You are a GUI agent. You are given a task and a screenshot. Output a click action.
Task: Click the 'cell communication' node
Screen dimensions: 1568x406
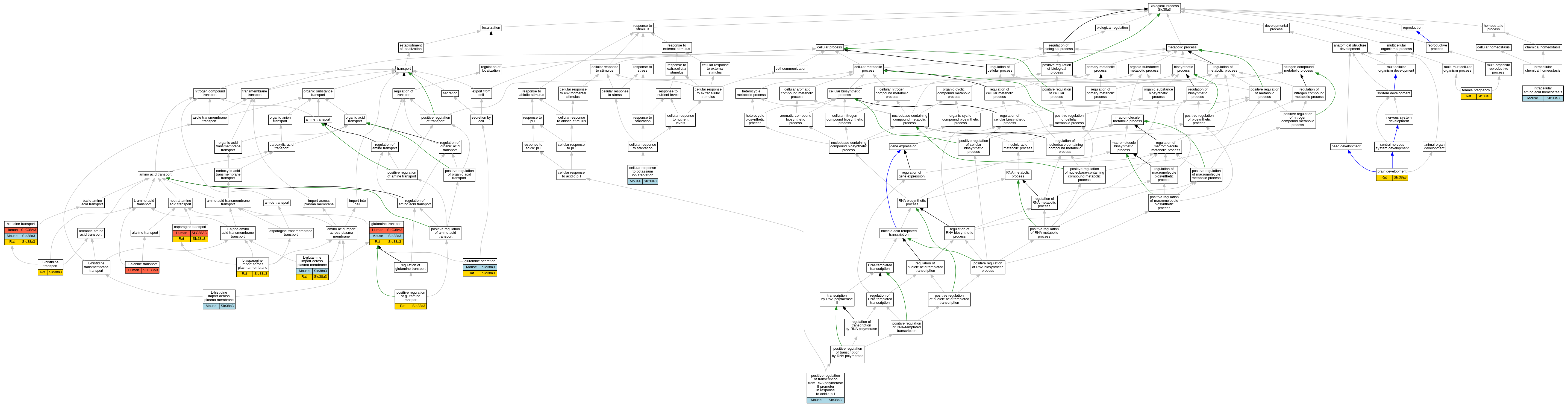click(791, 69)
